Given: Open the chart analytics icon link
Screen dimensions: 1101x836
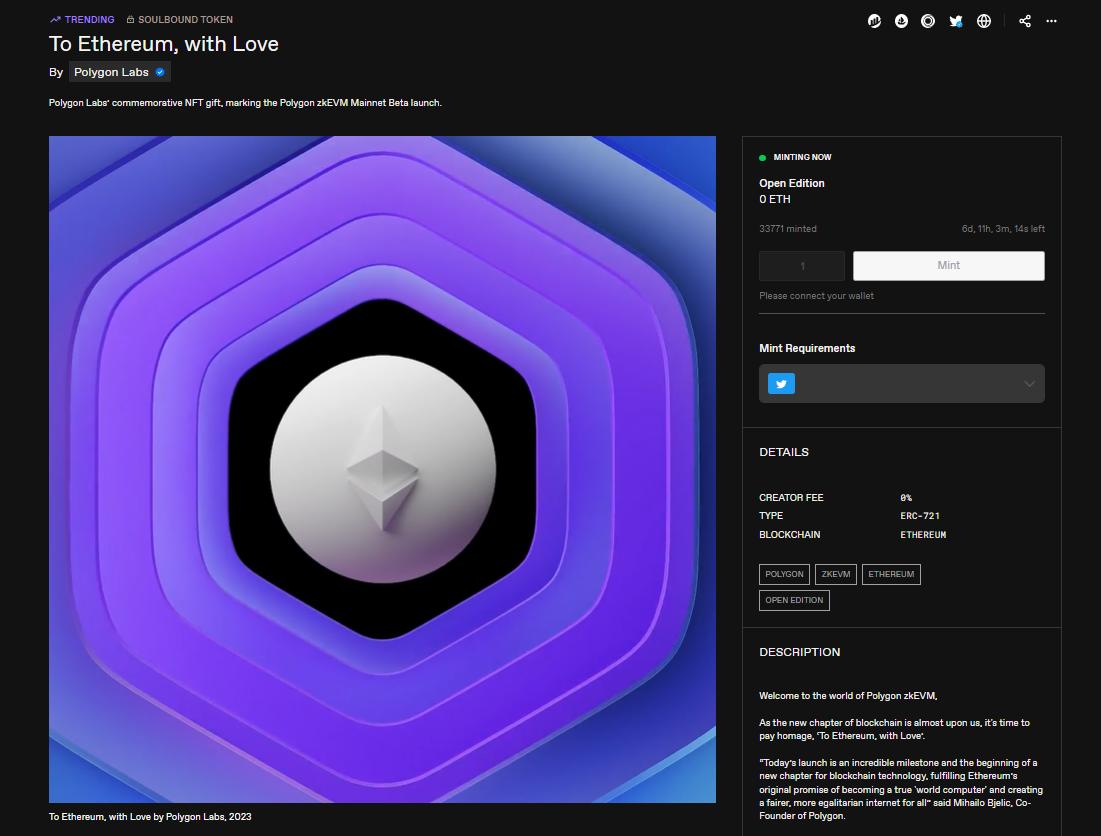Looking at the screenshot, I should 875,21.
